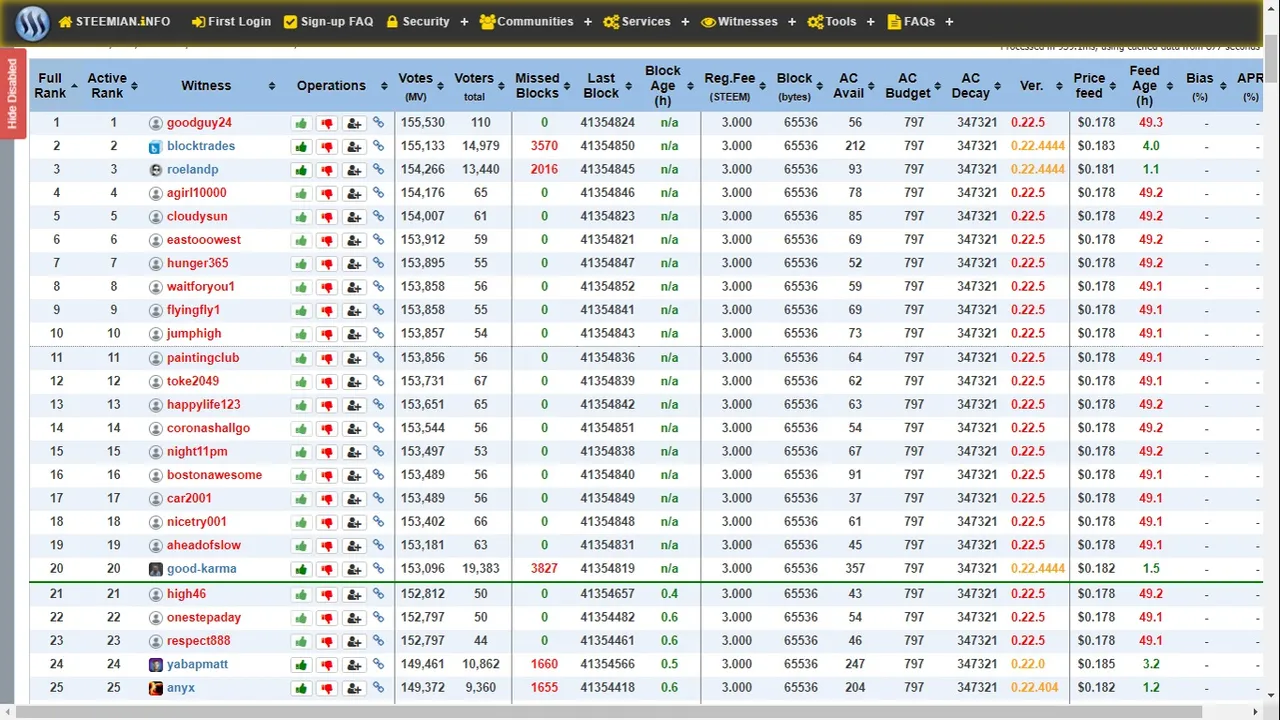Viewport: 1280px width, 720px height.
Task: Click the Steem logo icon in navbar
Action: pos(29,22)
